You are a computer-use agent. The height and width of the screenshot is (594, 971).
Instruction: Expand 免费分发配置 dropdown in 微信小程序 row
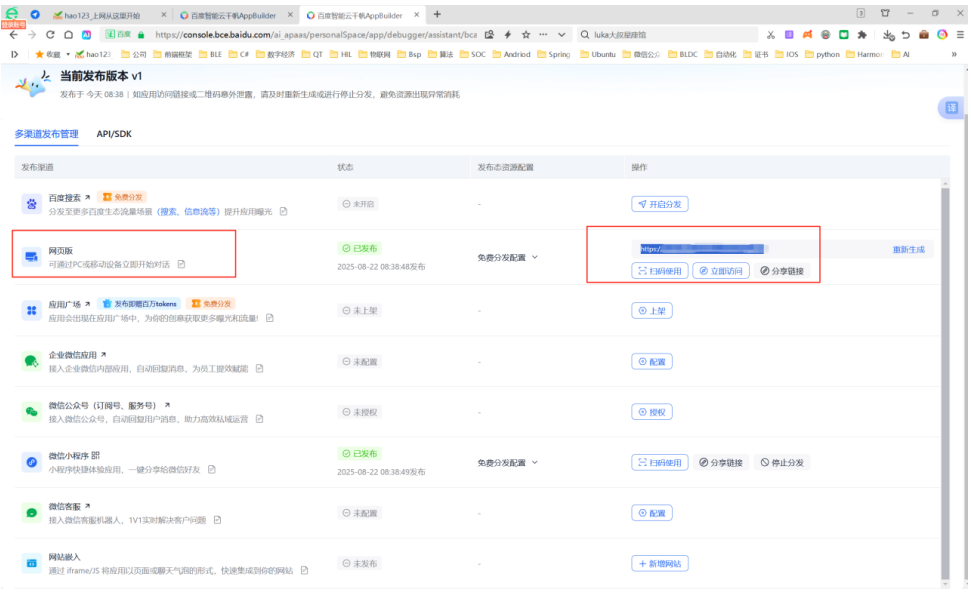coord(535,462)
